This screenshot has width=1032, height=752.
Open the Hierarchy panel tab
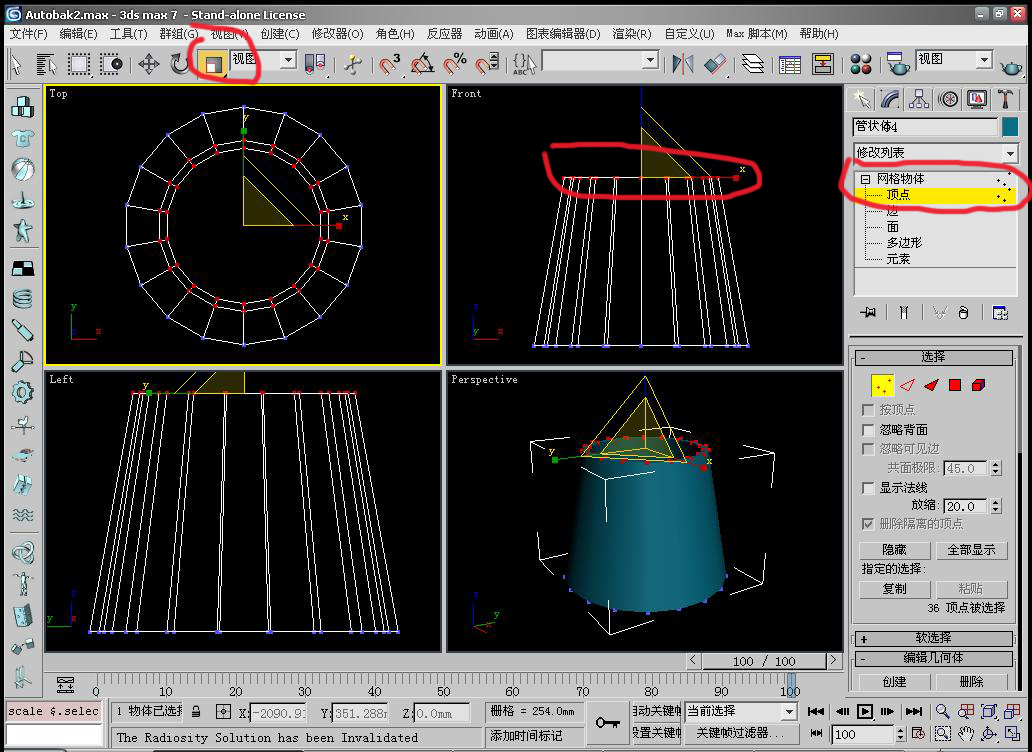coord(919,99)
